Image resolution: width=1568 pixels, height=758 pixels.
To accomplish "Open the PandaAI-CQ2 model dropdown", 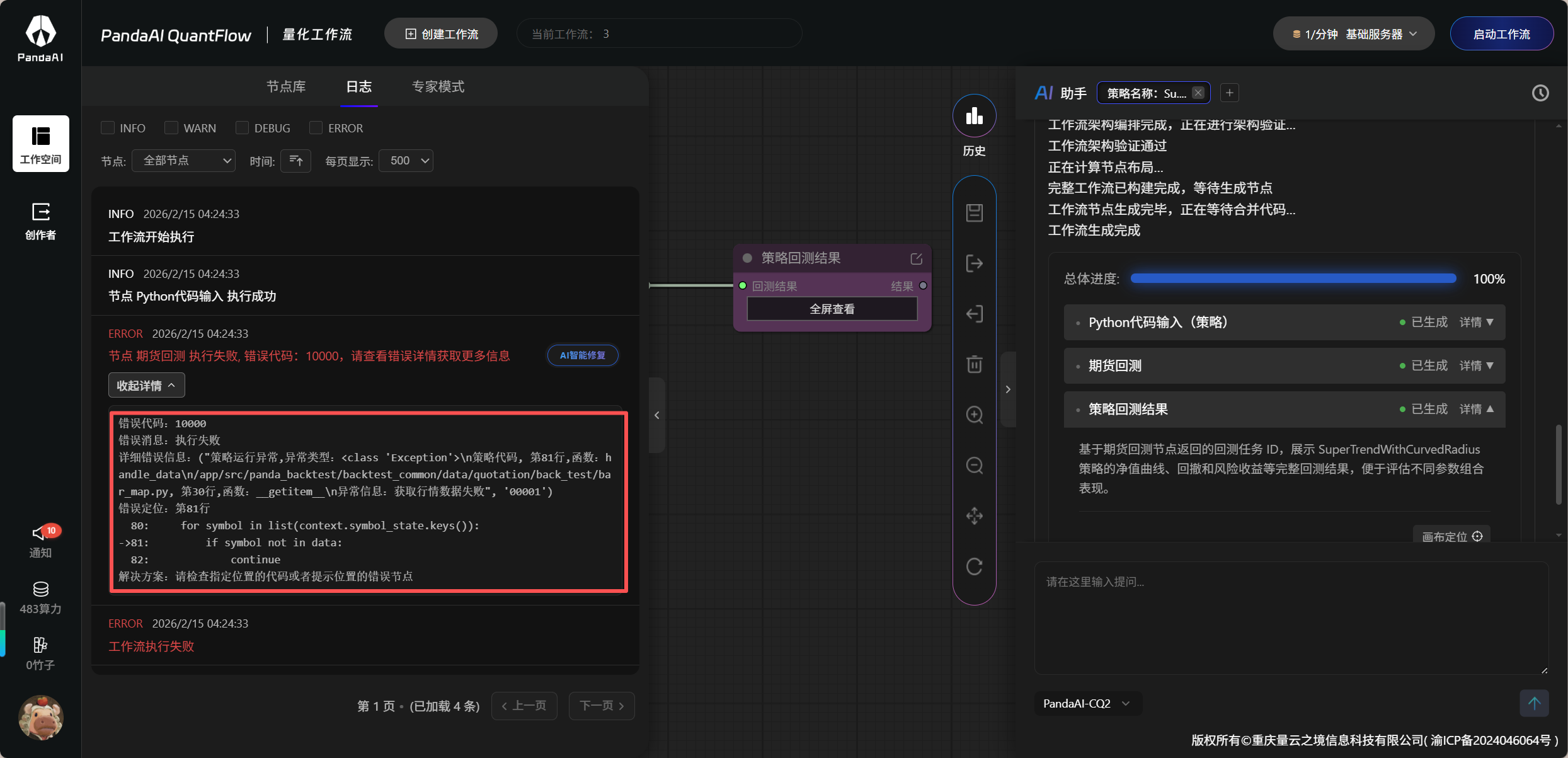I will [x=1087, y=703].
